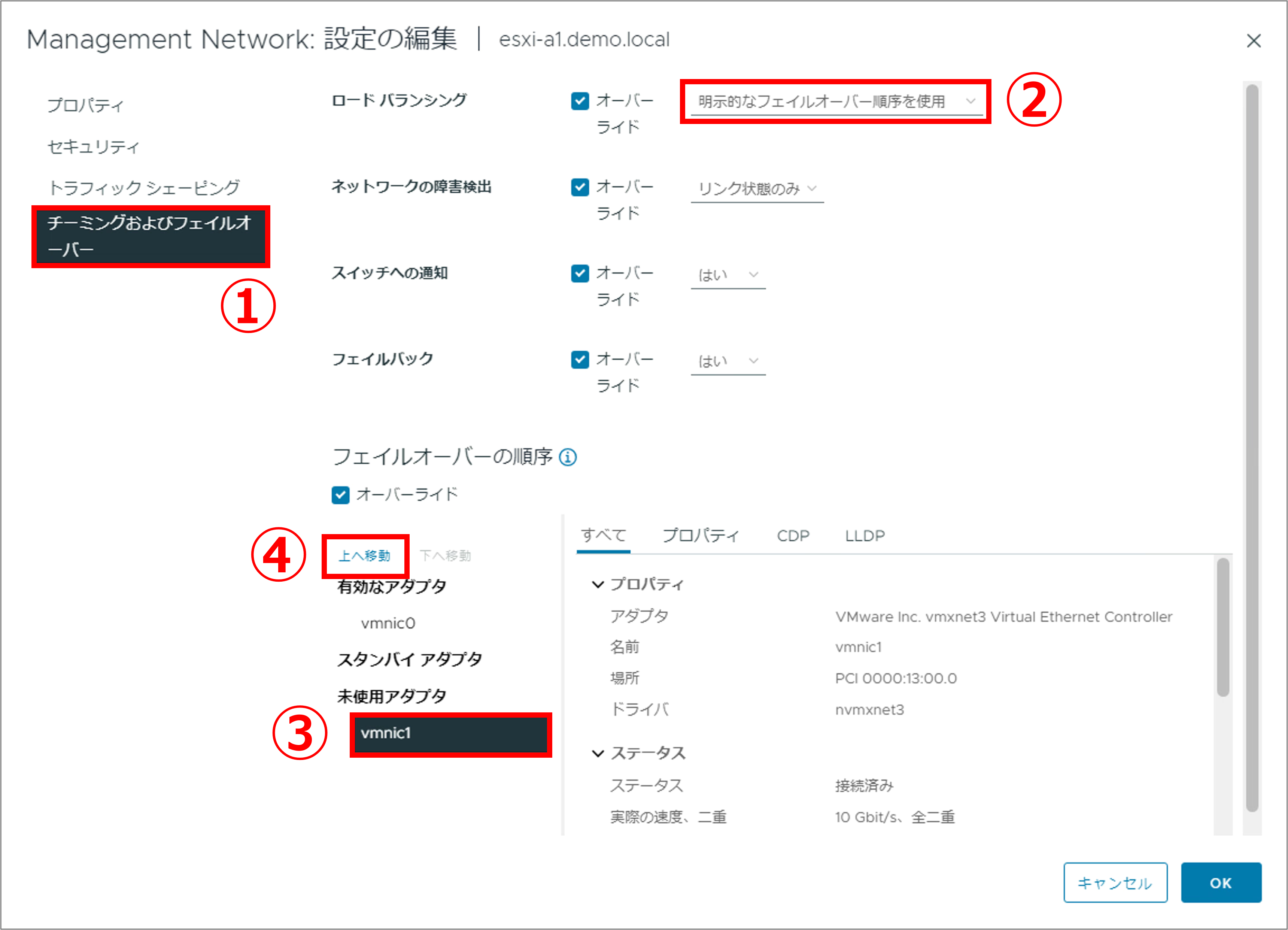Click the 有効なアダプタ heading

pos(392,586)
